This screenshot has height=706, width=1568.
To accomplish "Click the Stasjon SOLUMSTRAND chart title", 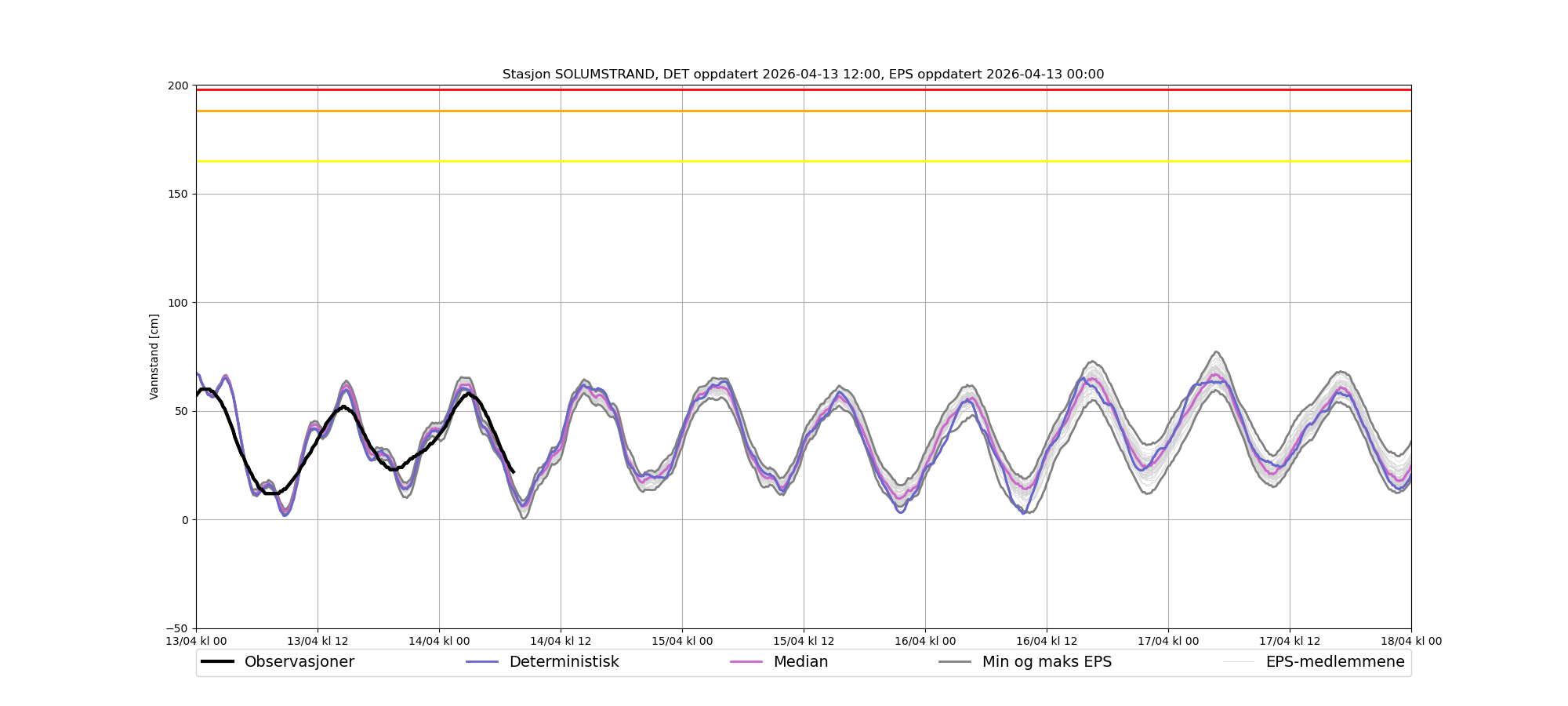I will (x=803, y=75).
